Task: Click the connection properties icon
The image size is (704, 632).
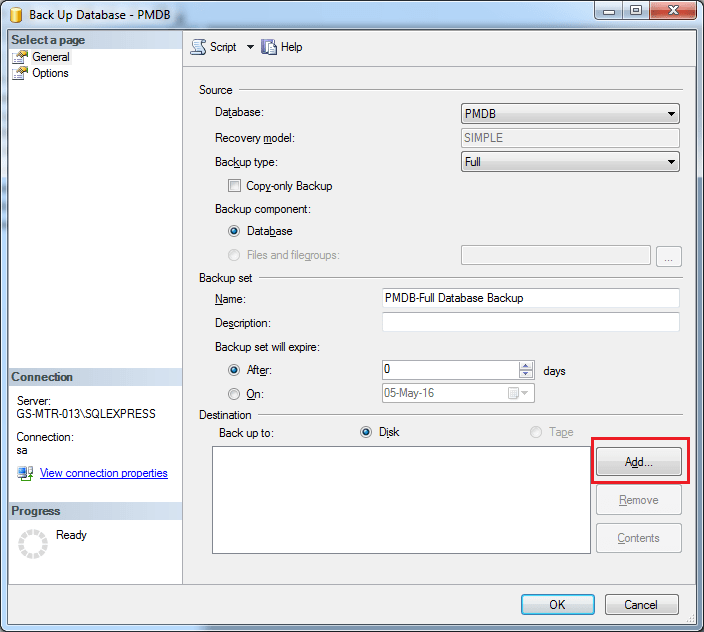Action: (x=25, y=473)
